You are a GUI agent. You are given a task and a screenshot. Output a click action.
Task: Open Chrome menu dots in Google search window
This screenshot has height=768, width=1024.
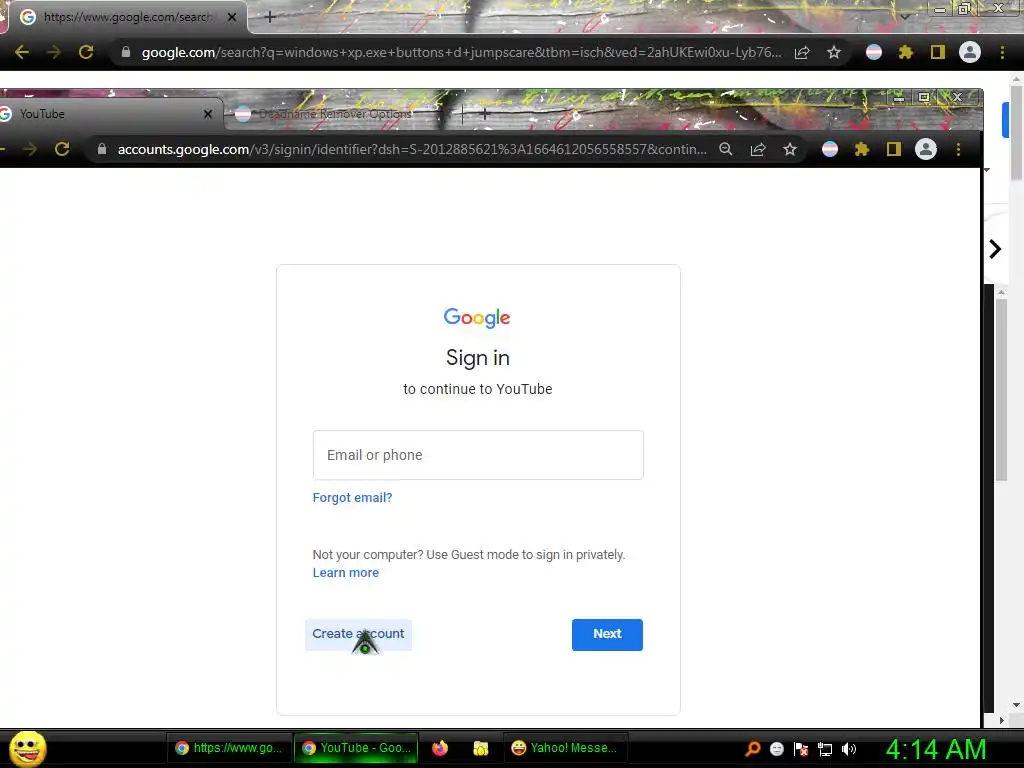[x=1002, y=52]
